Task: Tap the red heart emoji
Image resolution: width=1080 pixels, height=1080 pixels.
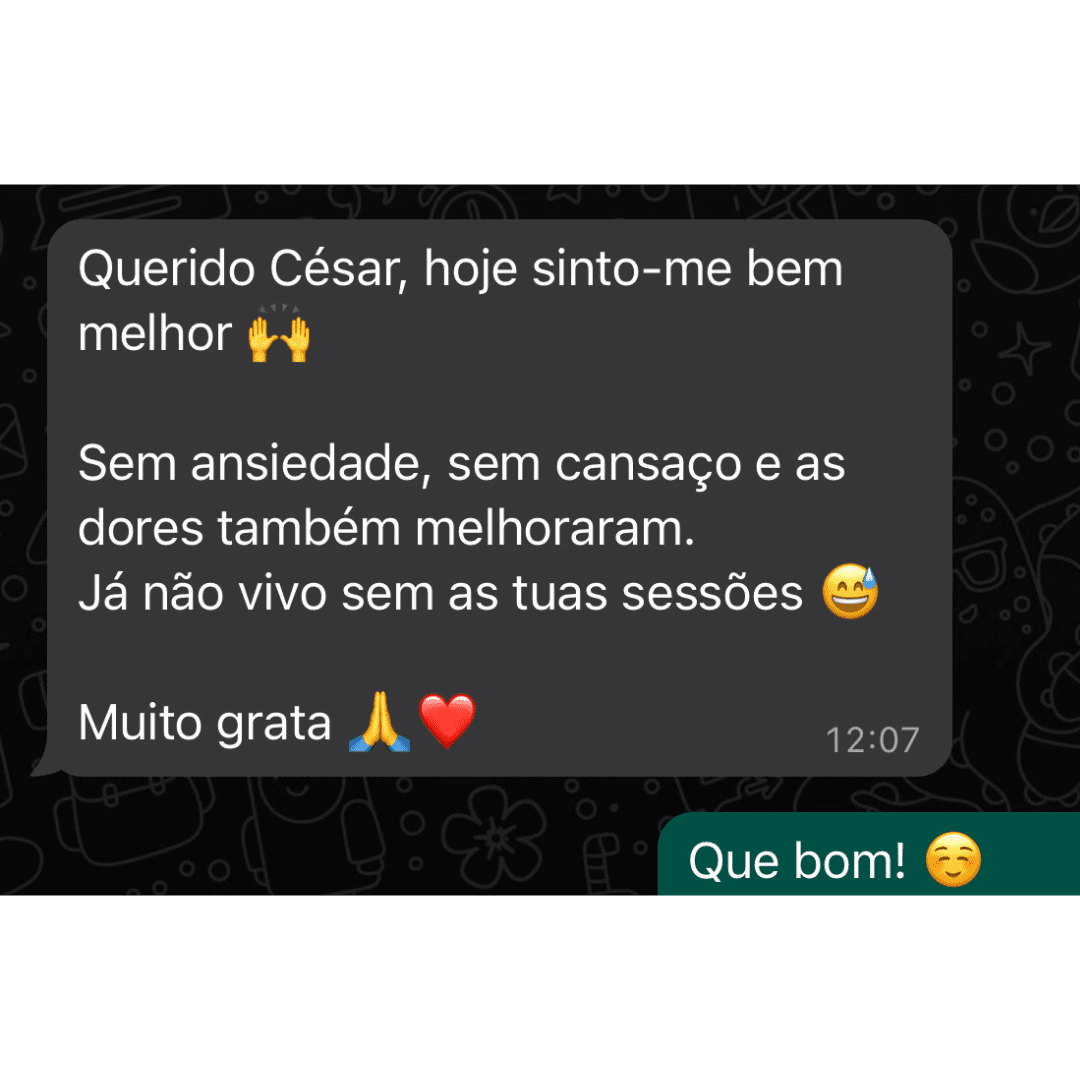Action: coord(447,721)
